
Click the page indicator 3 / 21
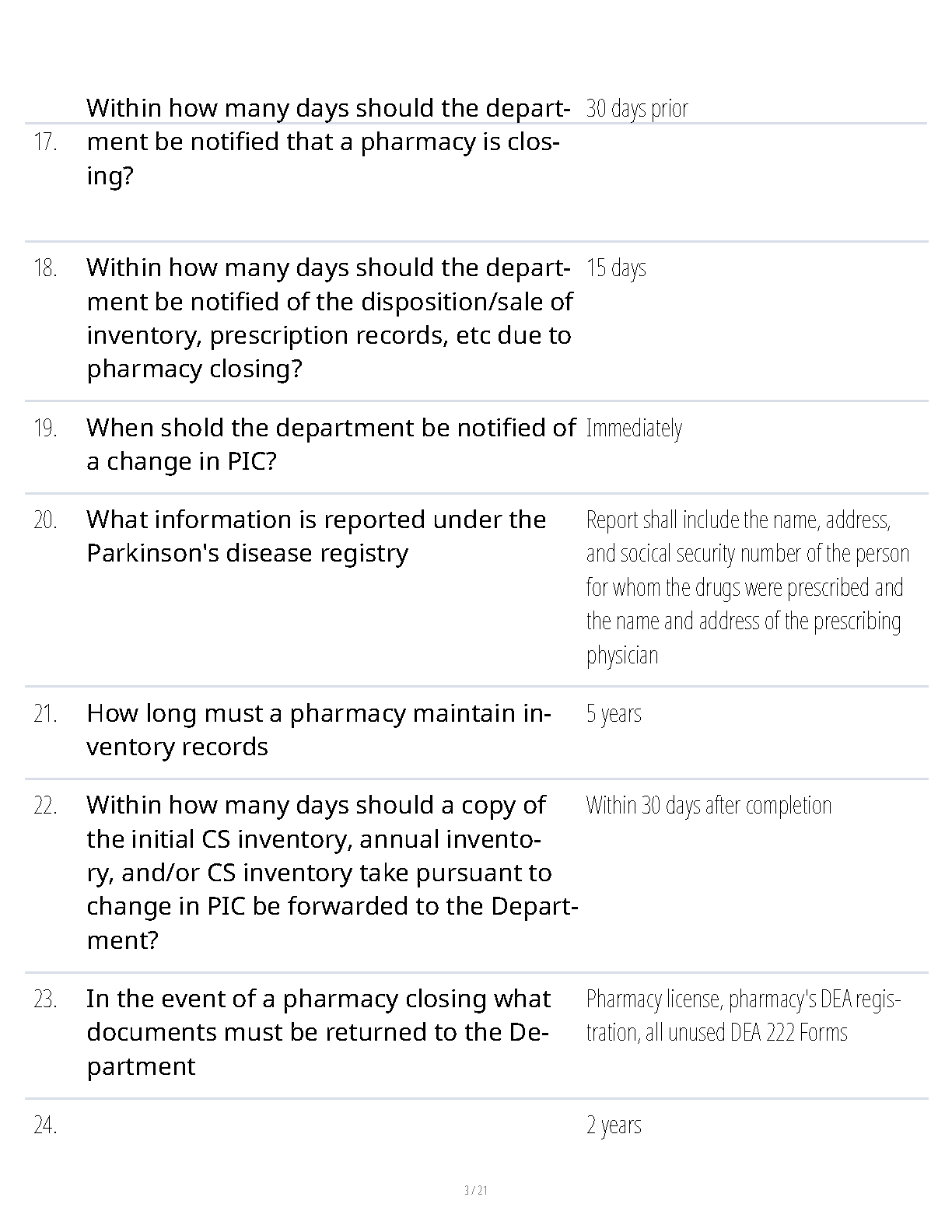[476, 1191]
